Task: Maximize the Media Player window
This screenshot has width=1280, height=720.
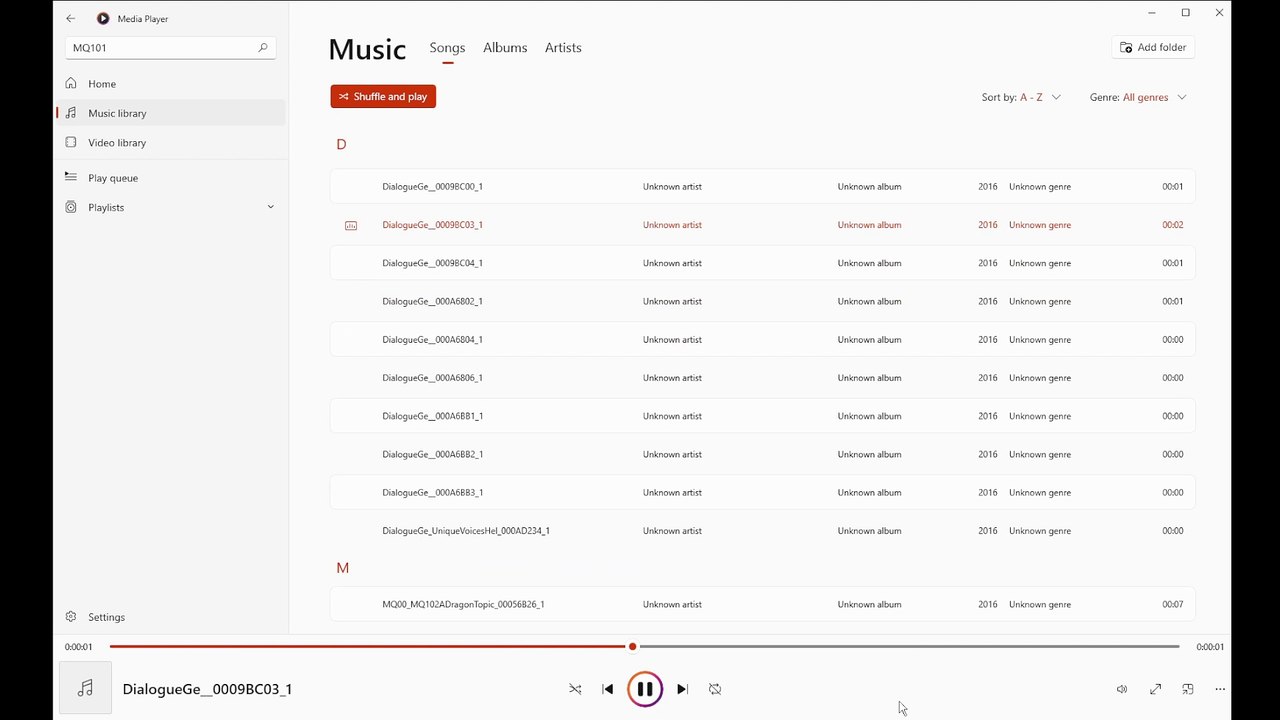Action: point(1185,13)
